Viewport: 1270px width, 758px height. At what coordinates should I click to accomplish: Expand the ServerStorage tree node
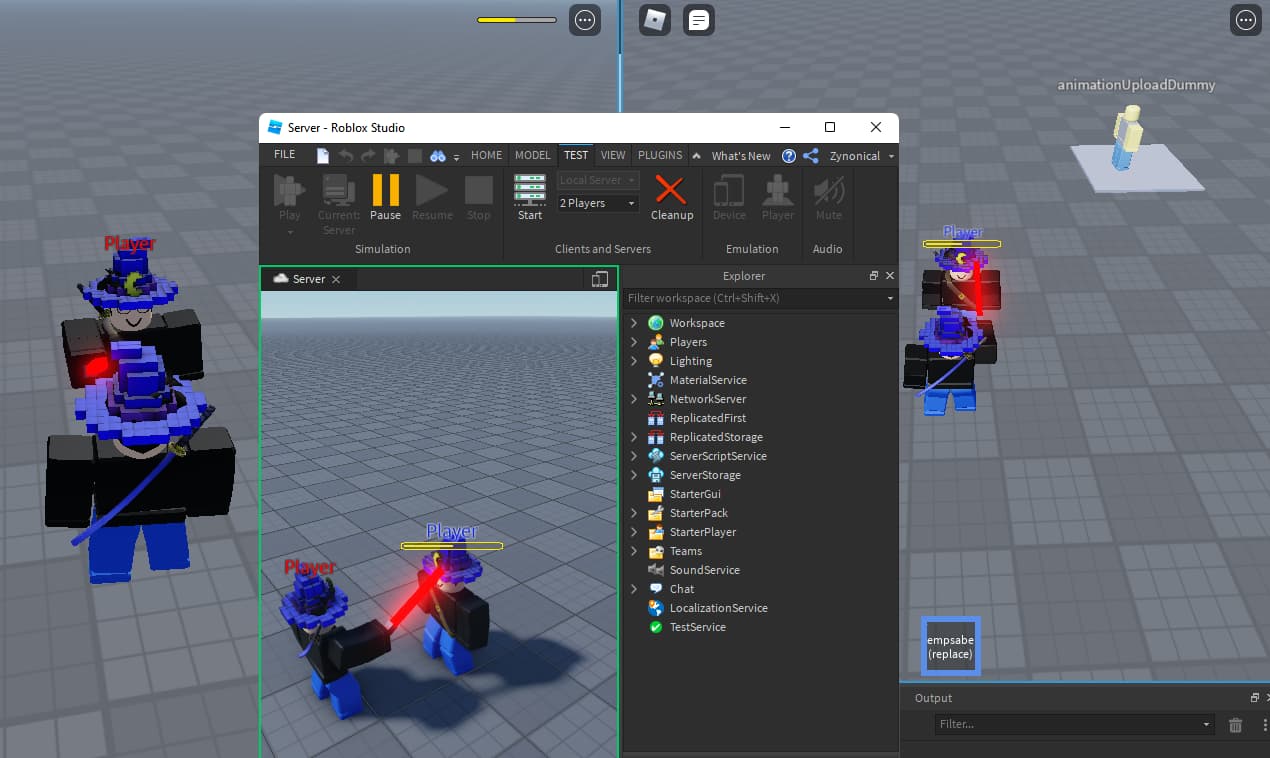tap(634, 475)
